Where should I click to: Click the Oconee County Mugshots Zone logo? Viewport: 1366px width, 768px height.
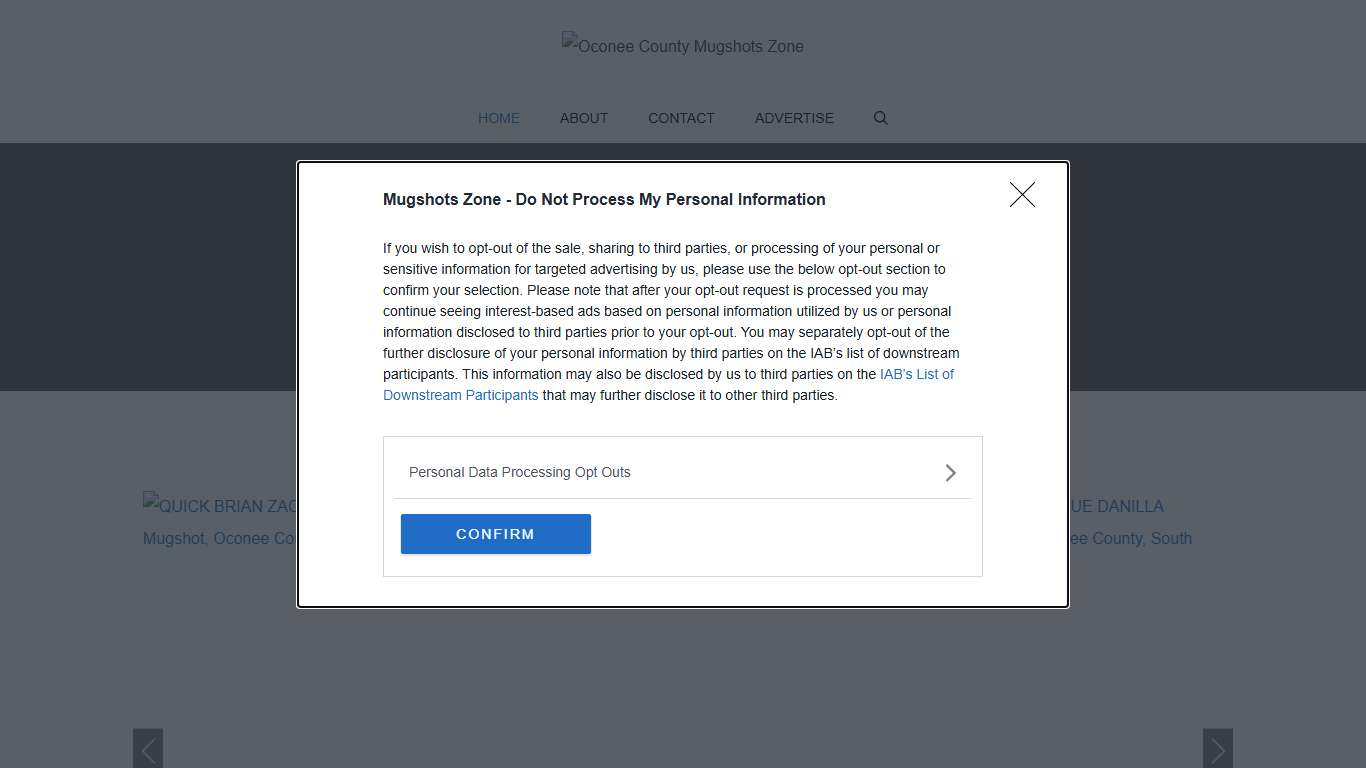(683, 46)
